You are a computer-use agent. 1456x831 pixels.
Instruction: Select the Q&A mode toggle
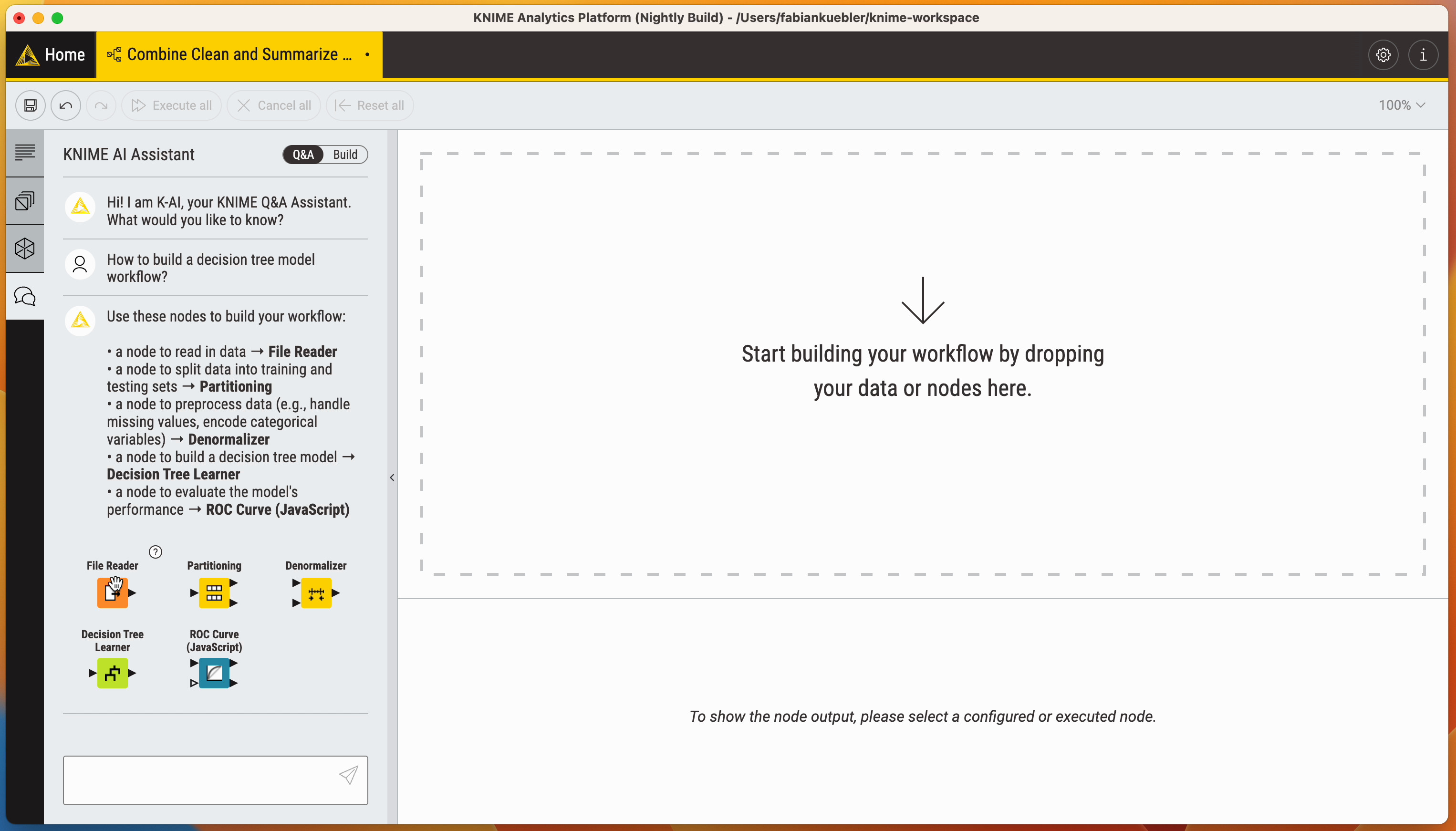tap(303, 155)
